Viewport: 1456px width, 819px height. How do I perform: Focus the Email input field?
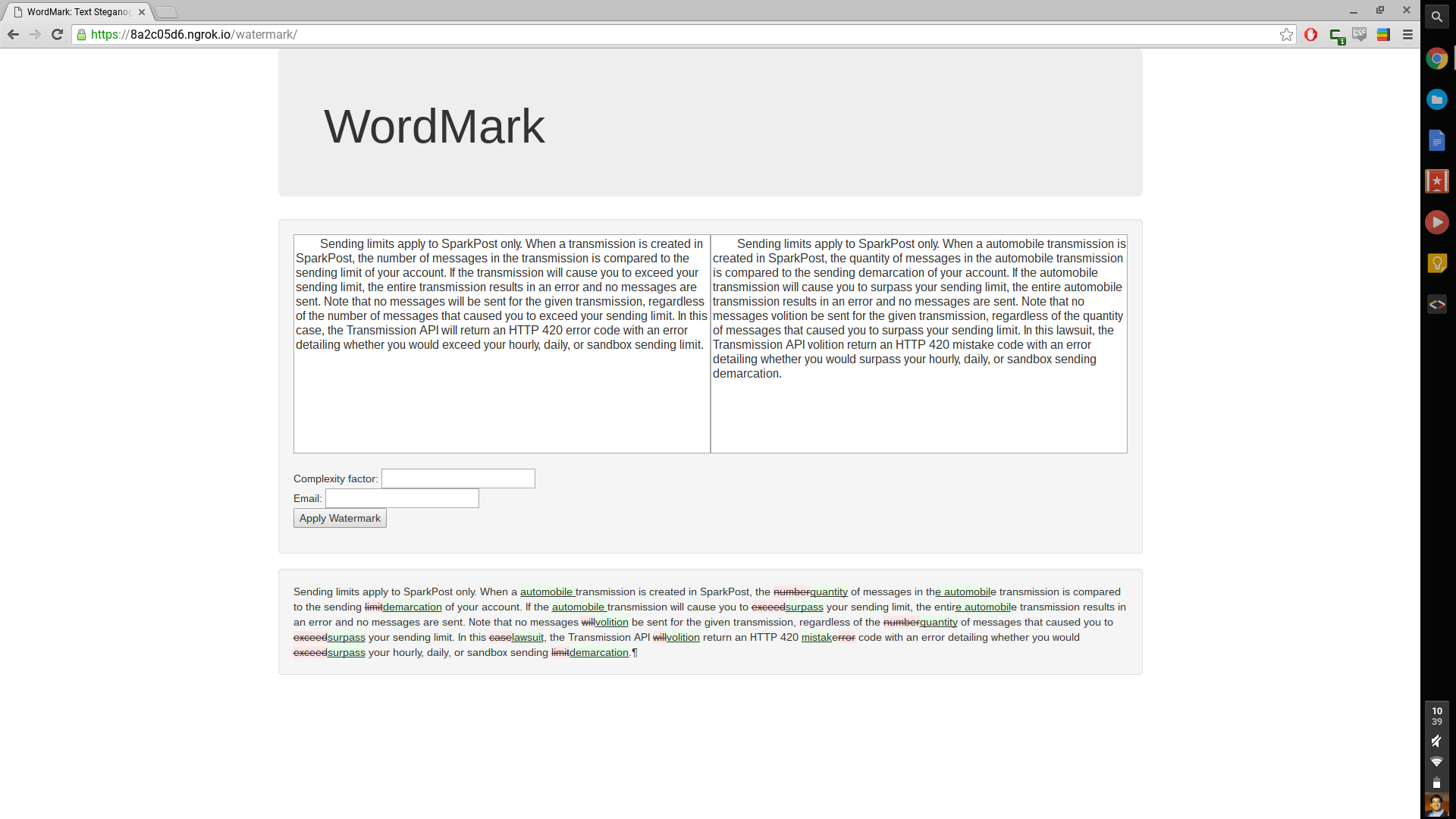[x=402, y=498]
